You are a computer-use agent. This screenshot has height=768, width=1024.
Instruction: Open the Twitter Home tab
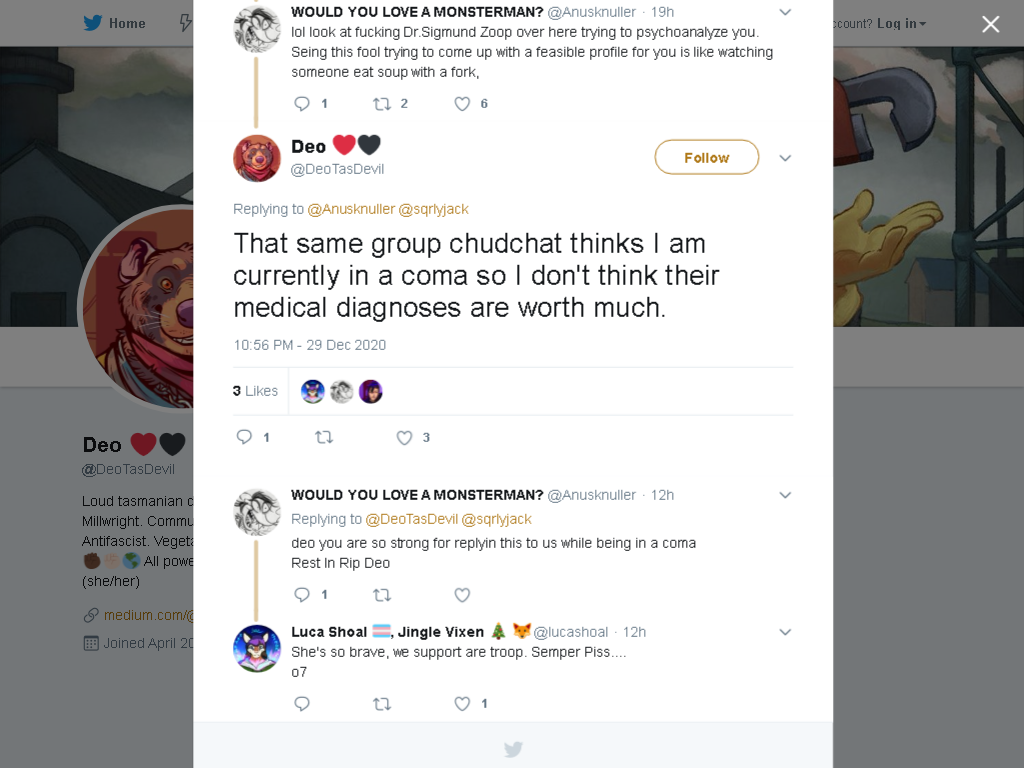pos(114,24)
